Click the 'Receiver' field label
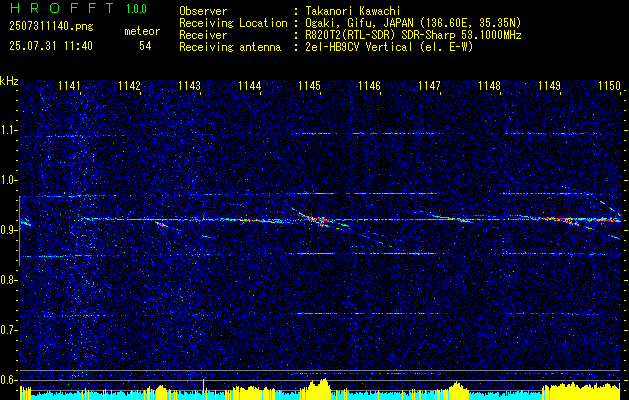The width and height of the screenshot is (629, 400). pyautogui.click(x=203, y=35)
